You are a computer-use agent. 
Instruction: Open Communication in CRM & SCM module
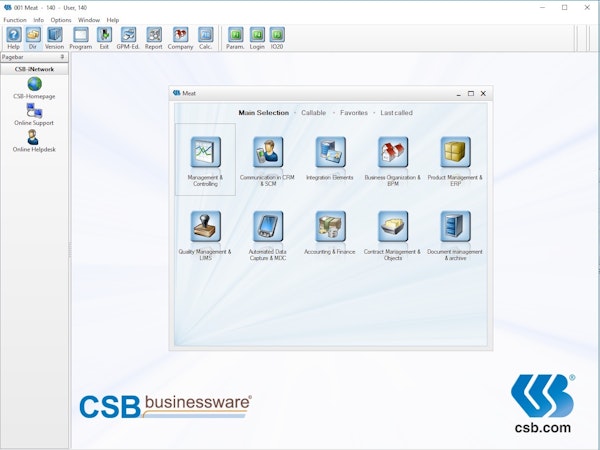(268, 161)
